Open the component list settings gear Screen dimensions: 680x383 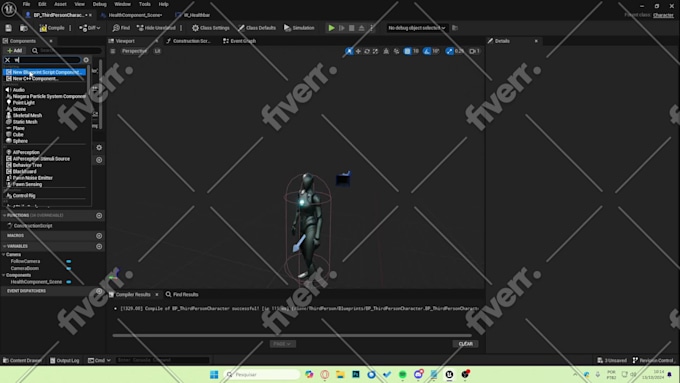[x=86, y=60]
